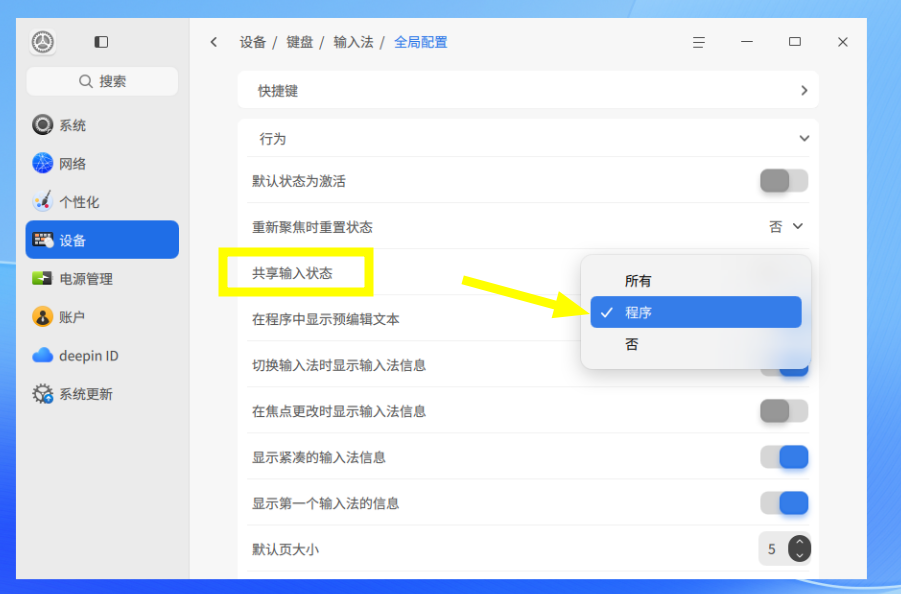Click the deepin ID cloud icon

click(43, 356)
